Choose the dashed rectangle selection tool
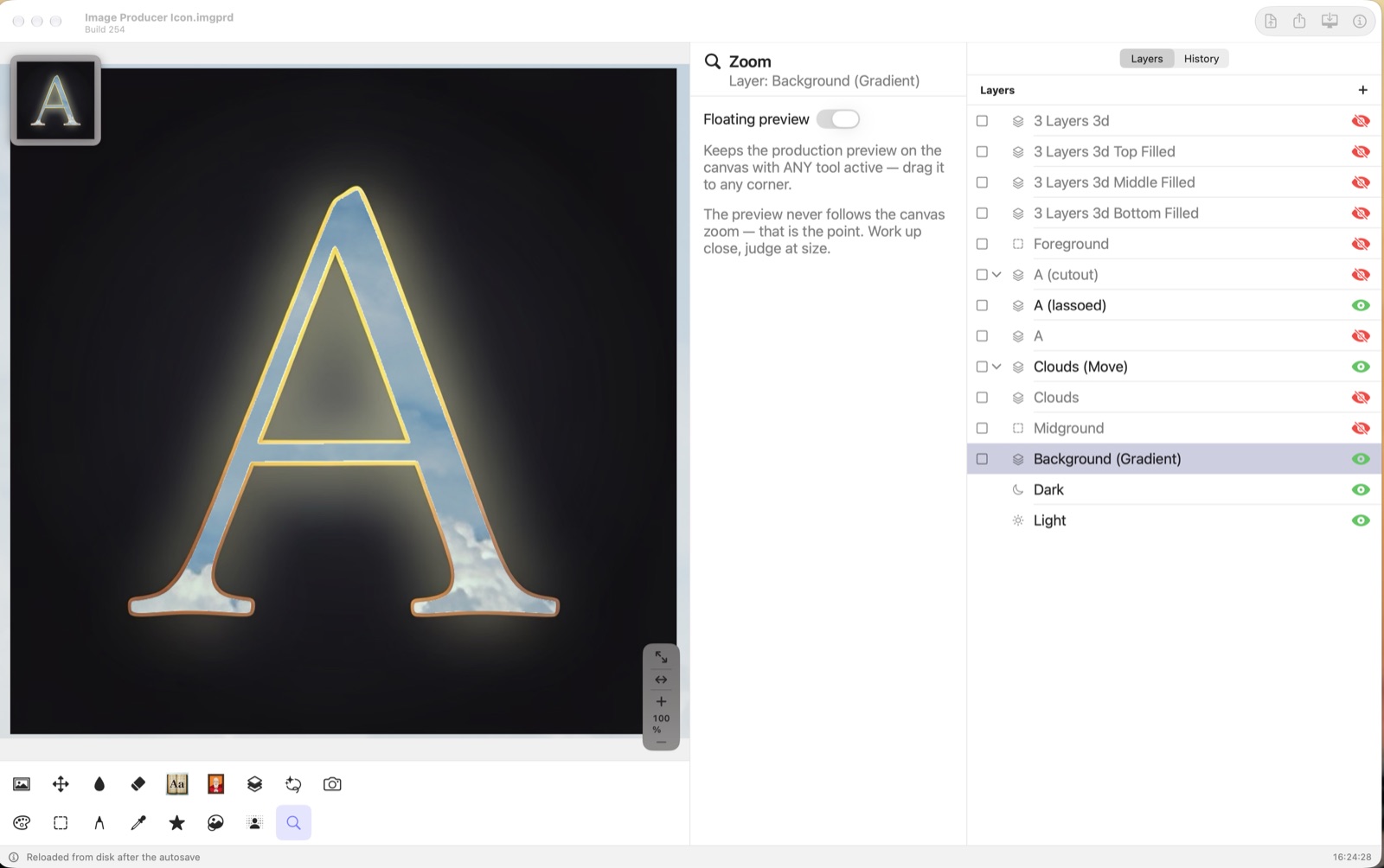1384x868 pixels. [x=61, y=823]
